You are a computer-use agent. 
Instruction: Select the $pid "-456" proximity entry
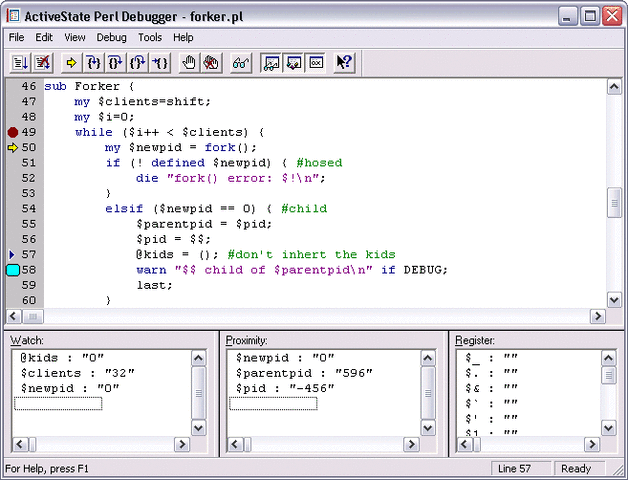pos(285,388)
